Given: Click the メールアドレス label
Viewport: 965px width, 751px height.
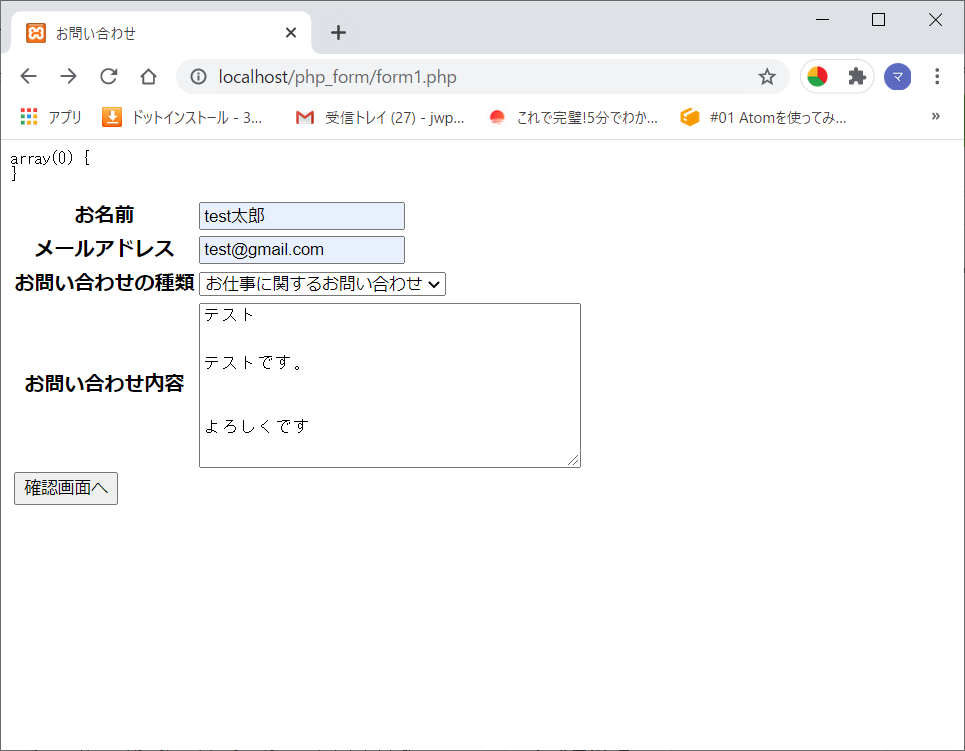Looking at the screenshot, I should pyautogui.click(x=104, y=249).
